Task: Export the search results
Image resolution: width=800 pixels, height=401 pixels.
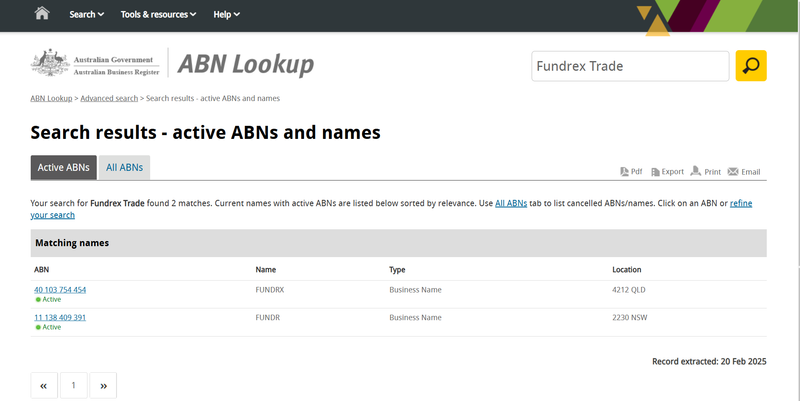Action: [x=667, y=172]
